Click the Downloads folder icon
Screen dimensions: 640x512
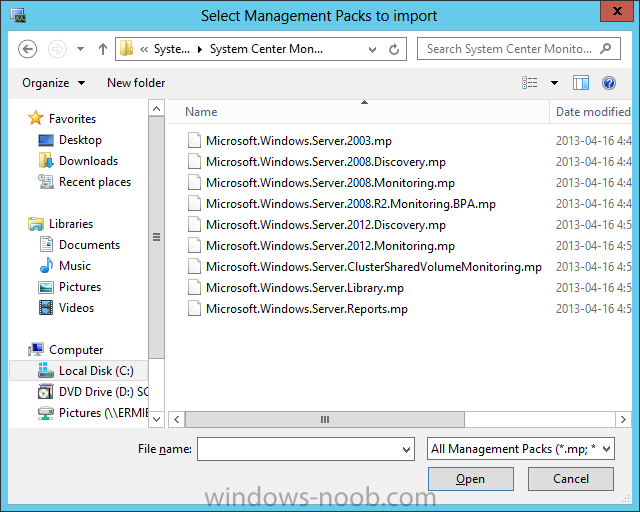[46, 160]
